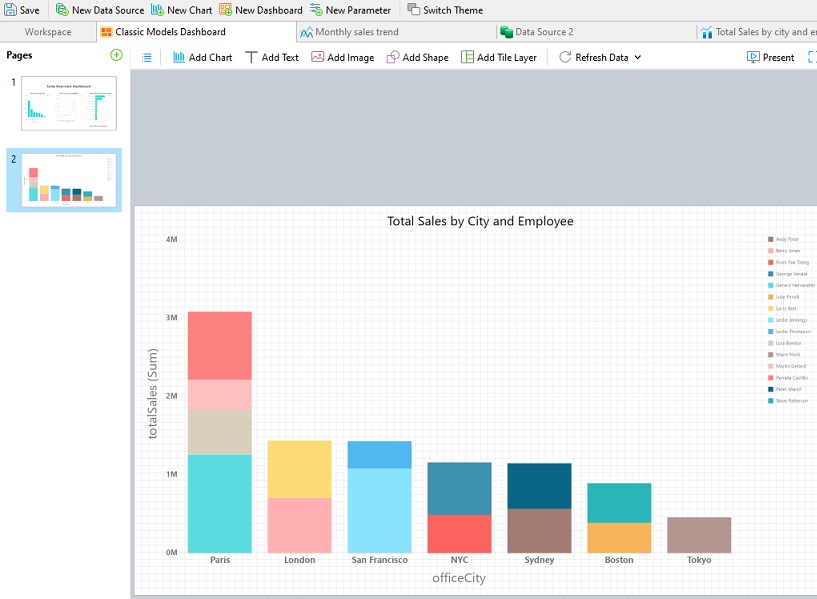
Task: Click the Switch Theme button label
Action: click(453, 10)
